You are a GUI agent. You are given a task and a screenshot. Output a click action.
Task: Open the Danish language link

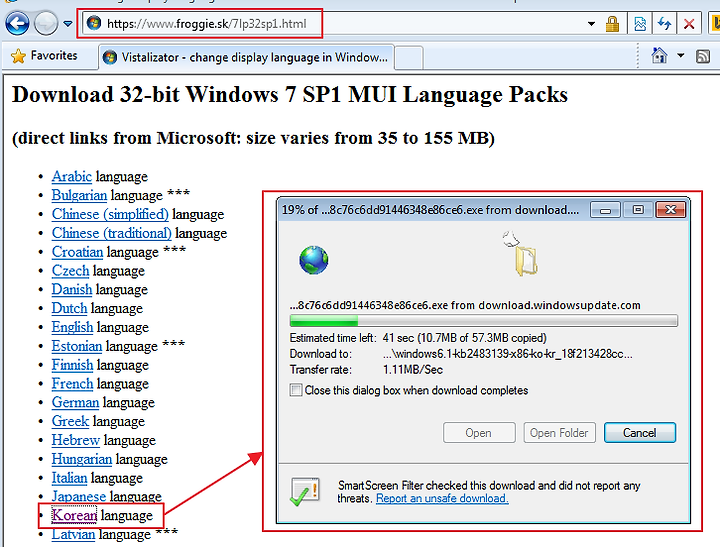(x=72, y=289)
